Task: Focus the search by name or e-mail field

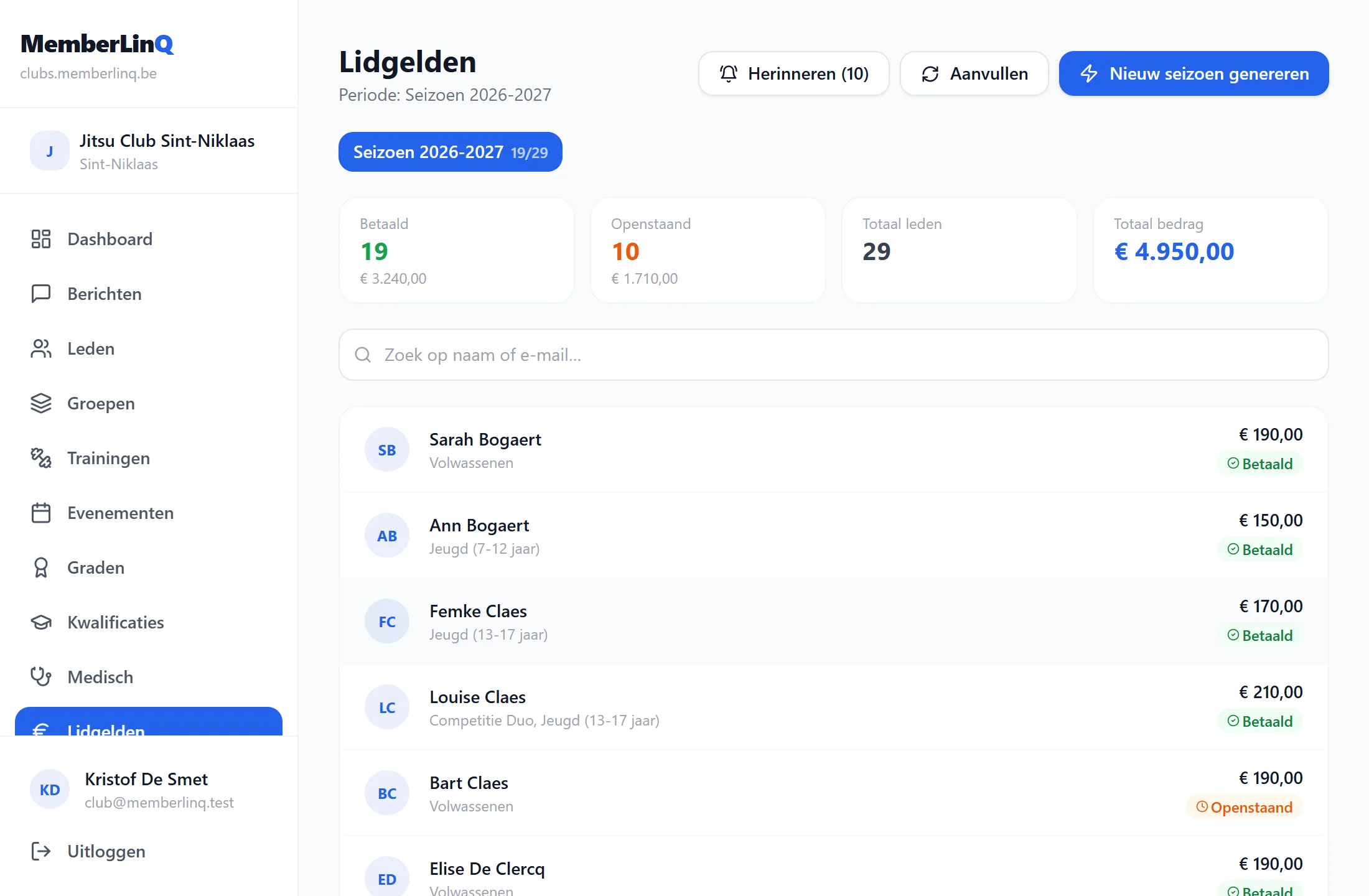Action: coord(834,355)
